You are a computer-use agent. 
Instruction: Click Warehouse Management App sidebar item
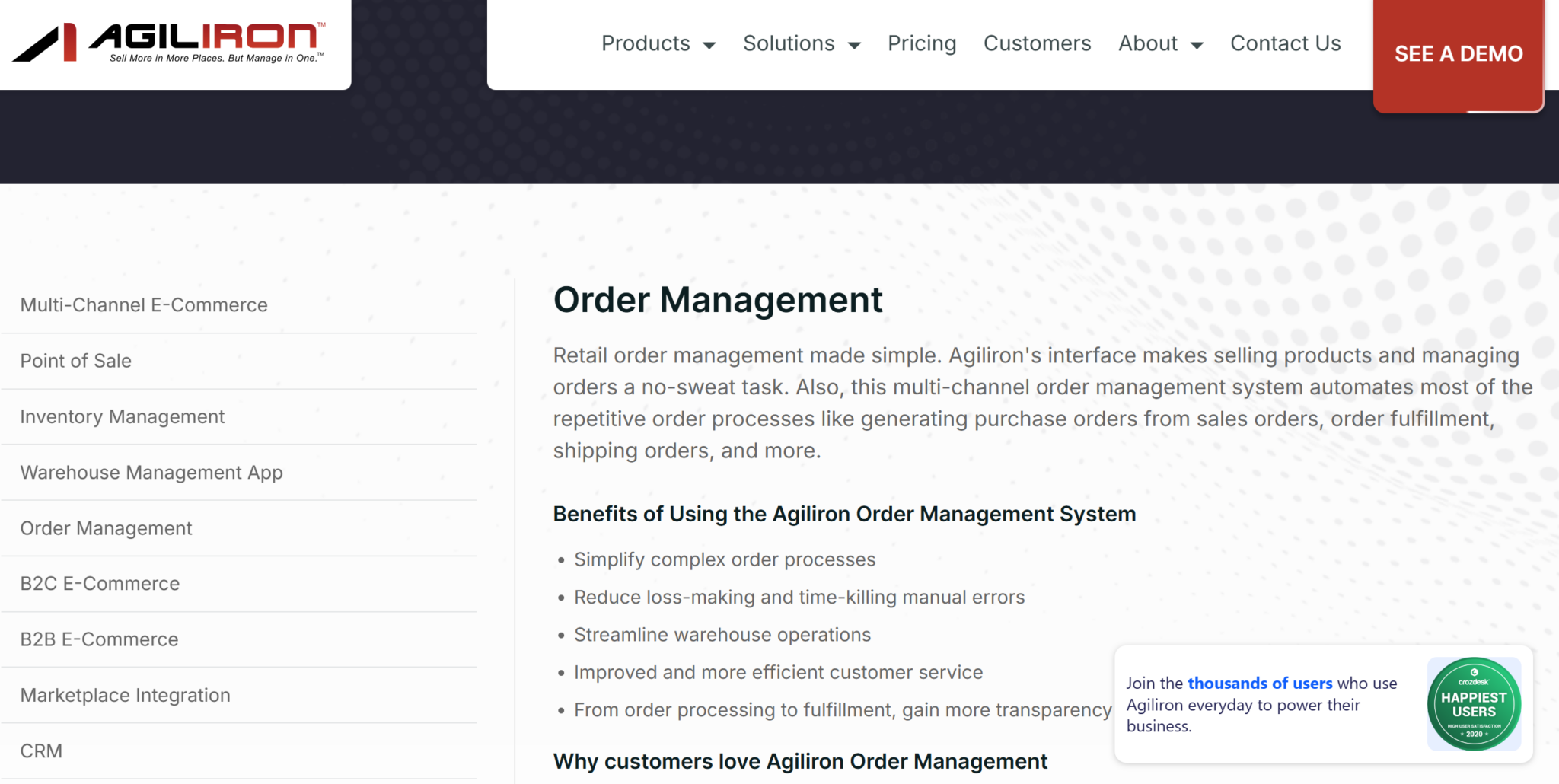click(x=151, y=472)
